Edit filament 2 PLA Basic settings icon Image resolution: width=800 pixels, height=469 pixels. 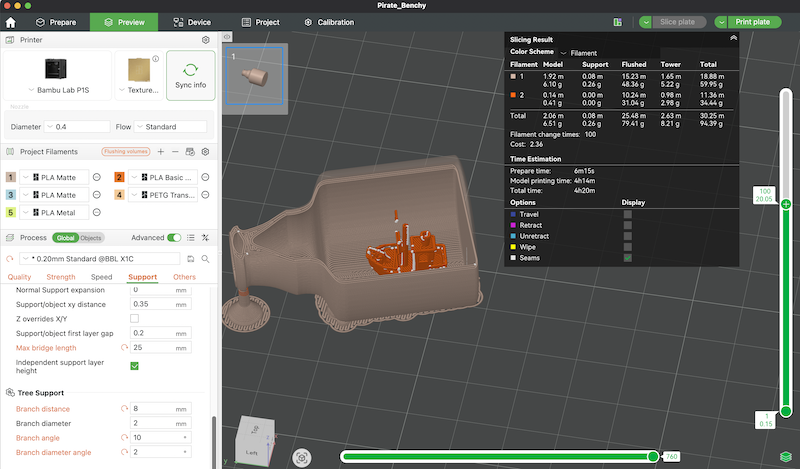click(205, 177)
